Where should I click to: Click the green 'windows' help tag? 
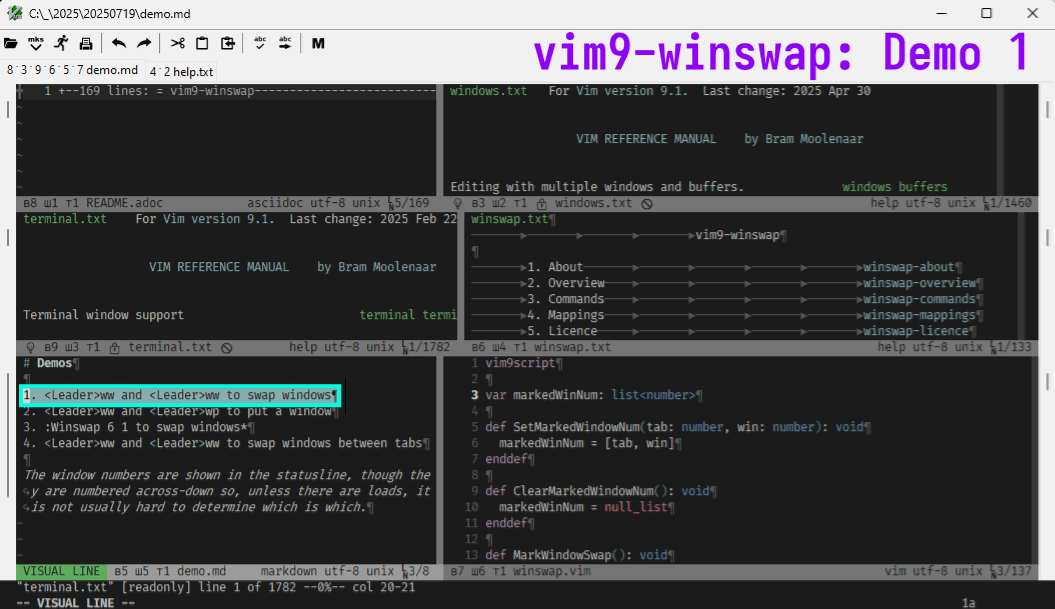click(x=867, y=187)
